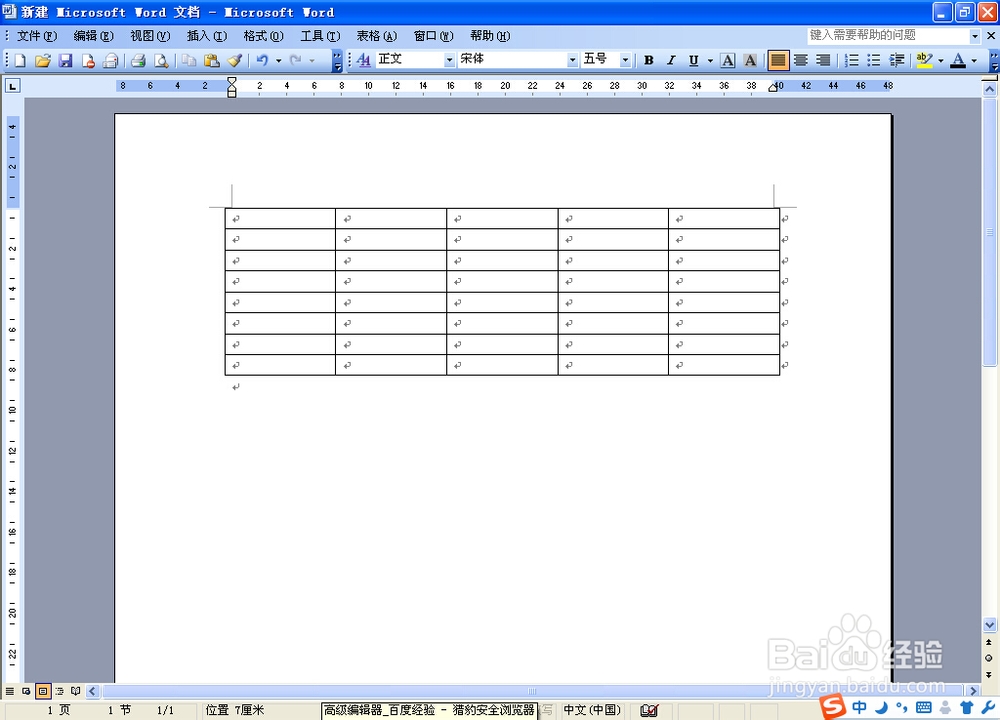Screen dimensions: 1000x720
Task: Open Print Preview magnifier icon
Action: coord(161,61)
